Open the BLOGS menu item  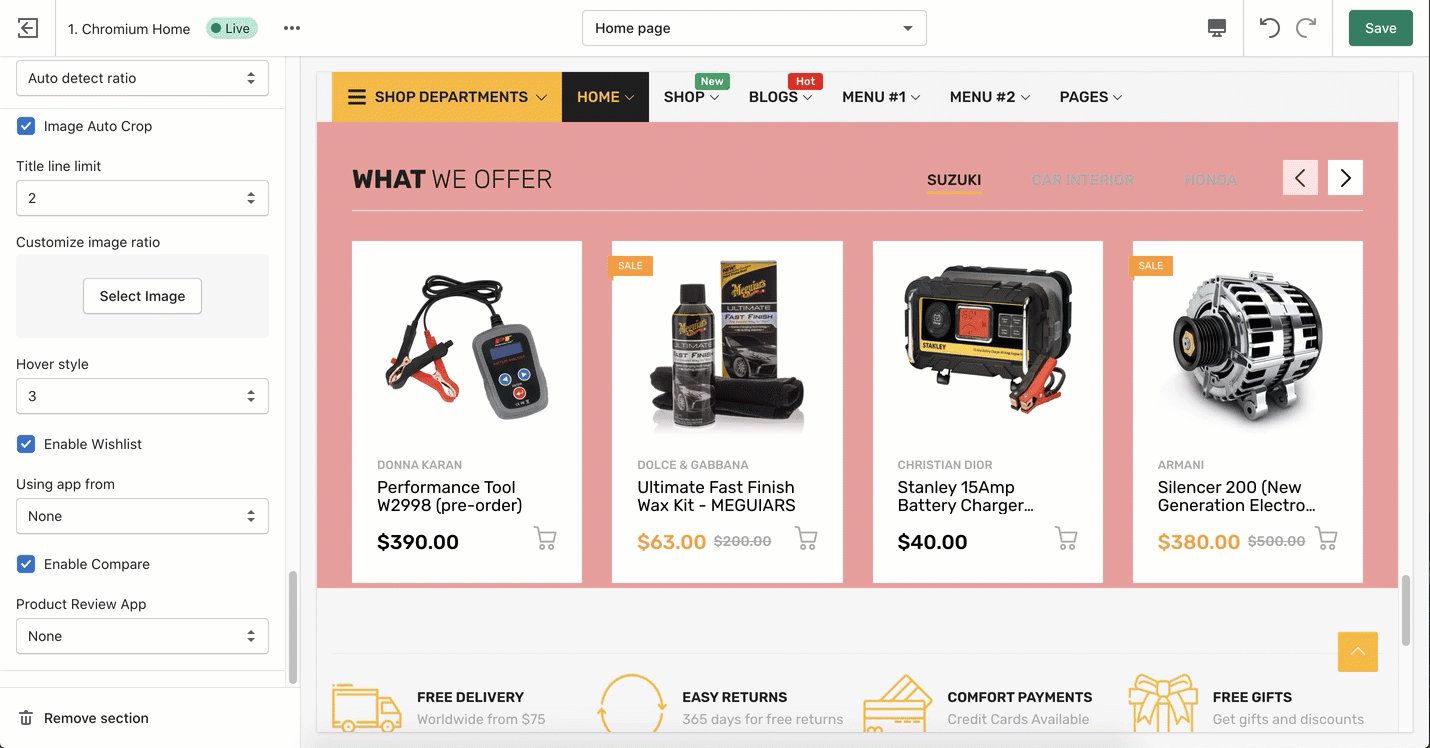(x=780, y=97)
